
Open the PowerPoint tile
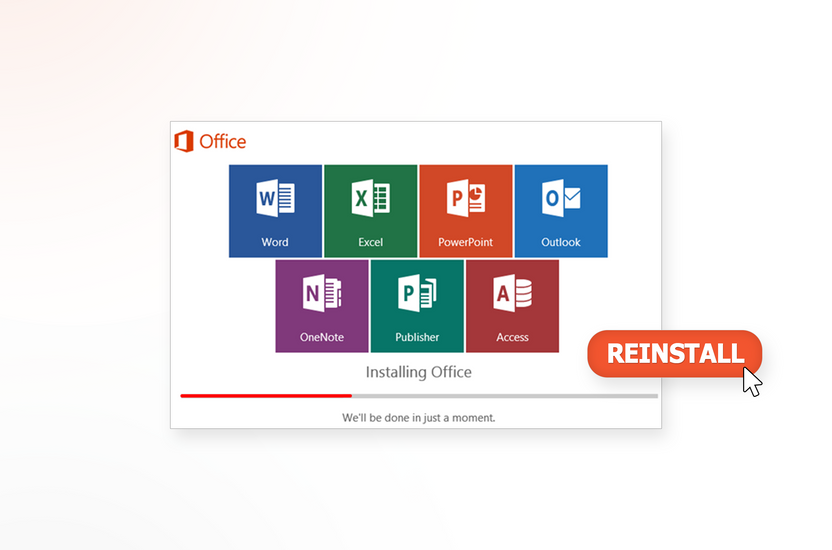click(x=466, y=211)
